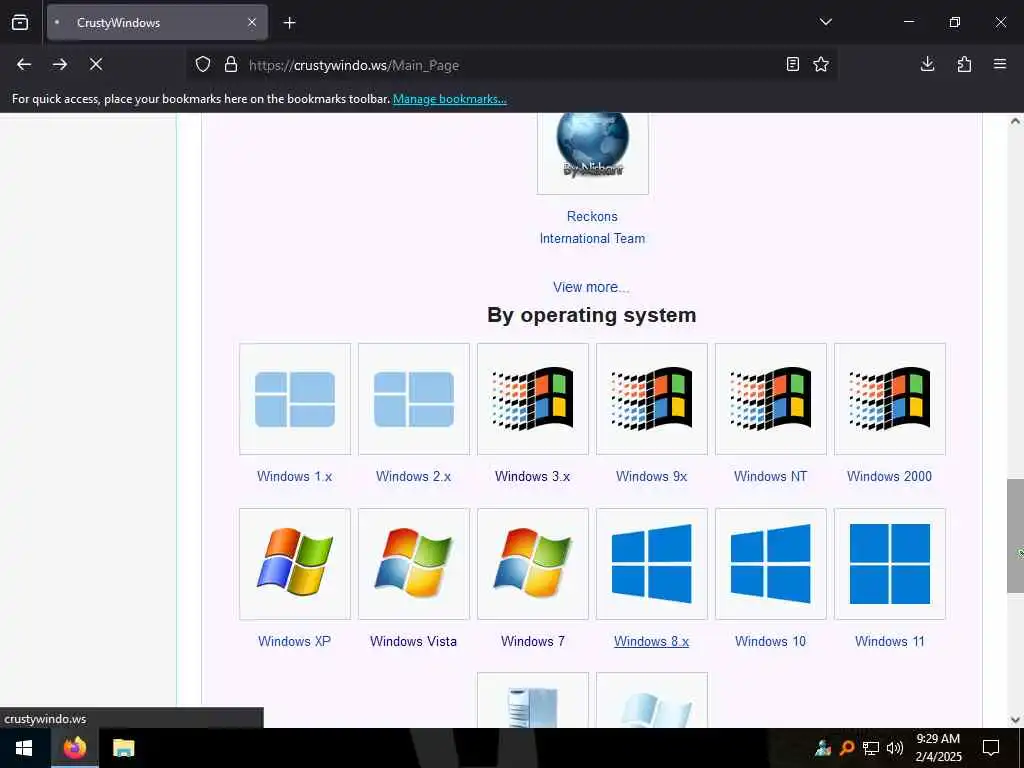View site security padlock info

point(231,65)
